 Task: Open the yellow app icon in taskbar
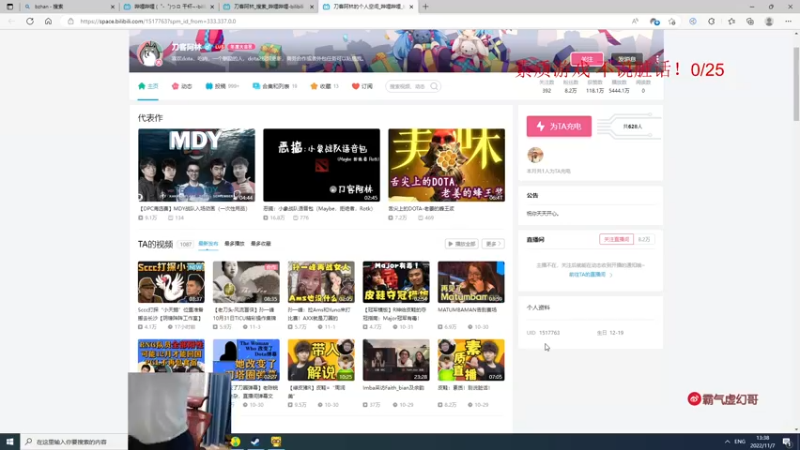coord(276,441)
